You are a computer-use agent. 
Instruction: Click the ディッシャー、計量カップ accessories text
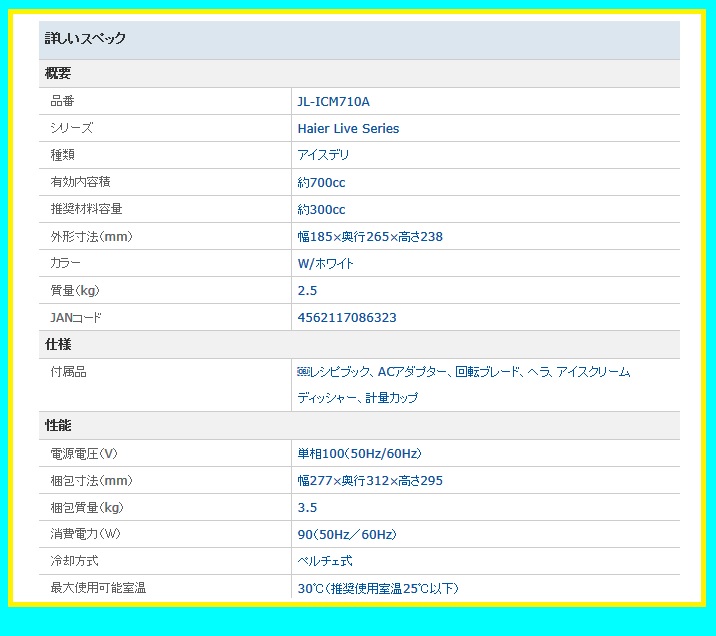tap(357, 398)
